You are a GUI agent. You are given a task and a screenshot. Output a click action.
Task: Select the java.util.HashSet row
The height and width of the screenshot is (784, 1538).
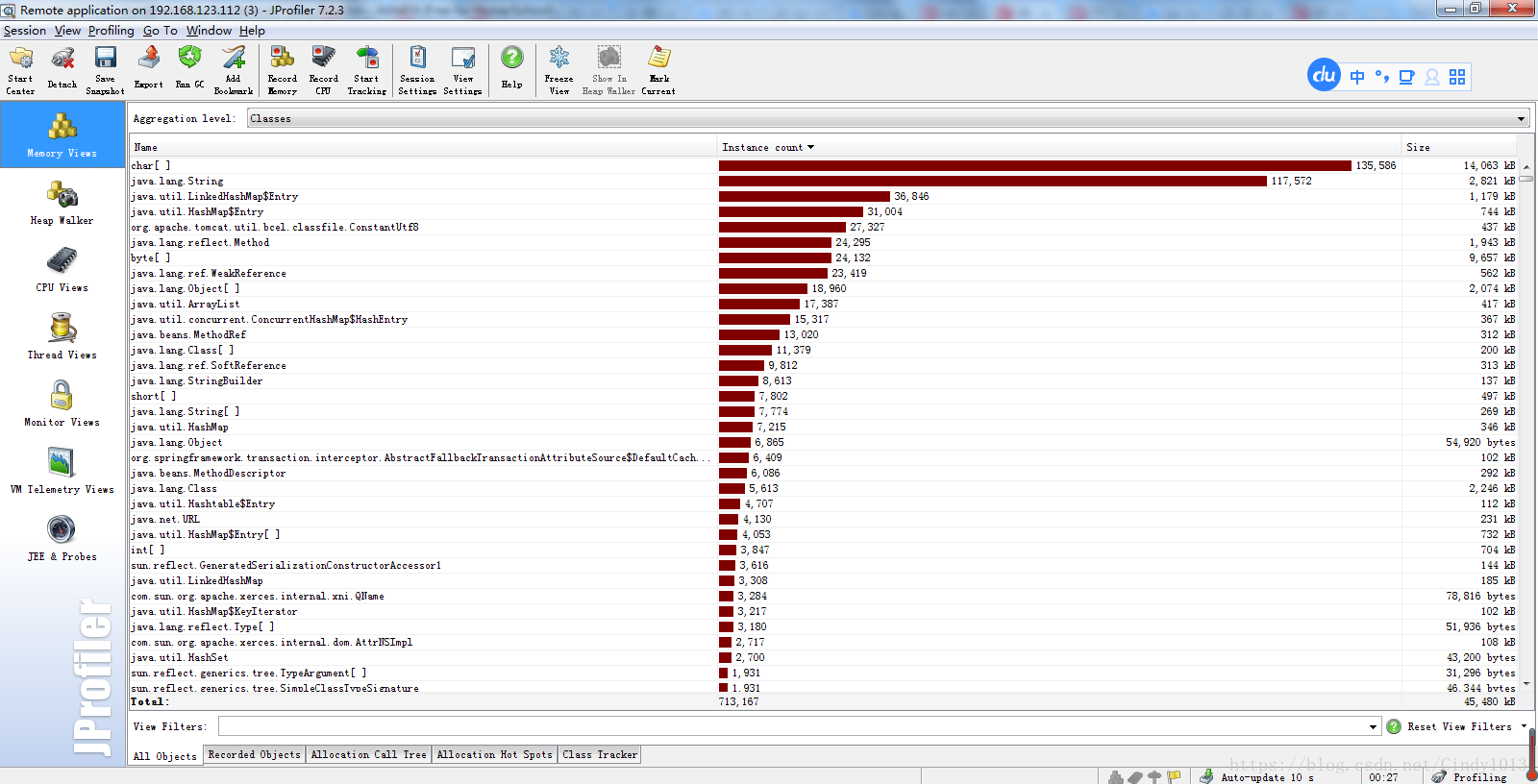(x=823, y=657)
